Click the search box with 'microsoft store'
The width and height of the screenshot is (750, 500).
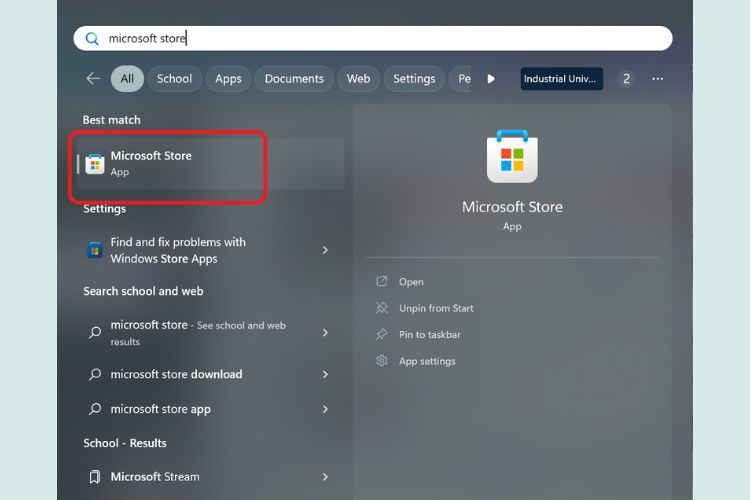coord(373,38)
